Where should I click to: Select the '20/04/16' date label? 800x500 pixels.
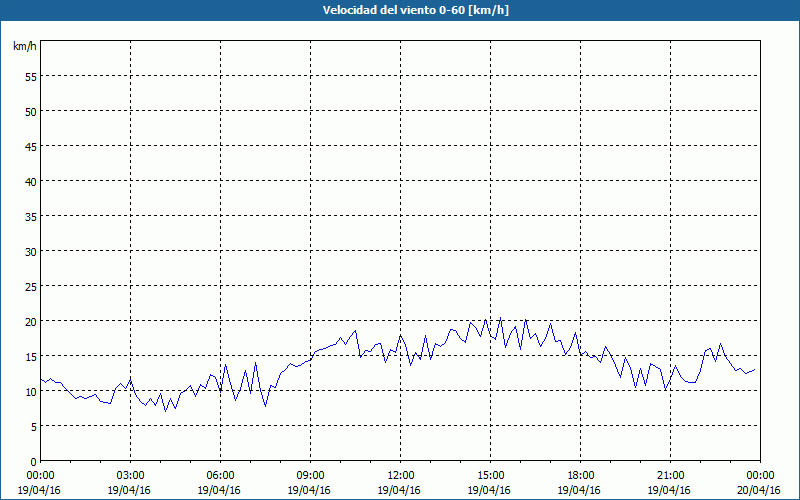759,490
